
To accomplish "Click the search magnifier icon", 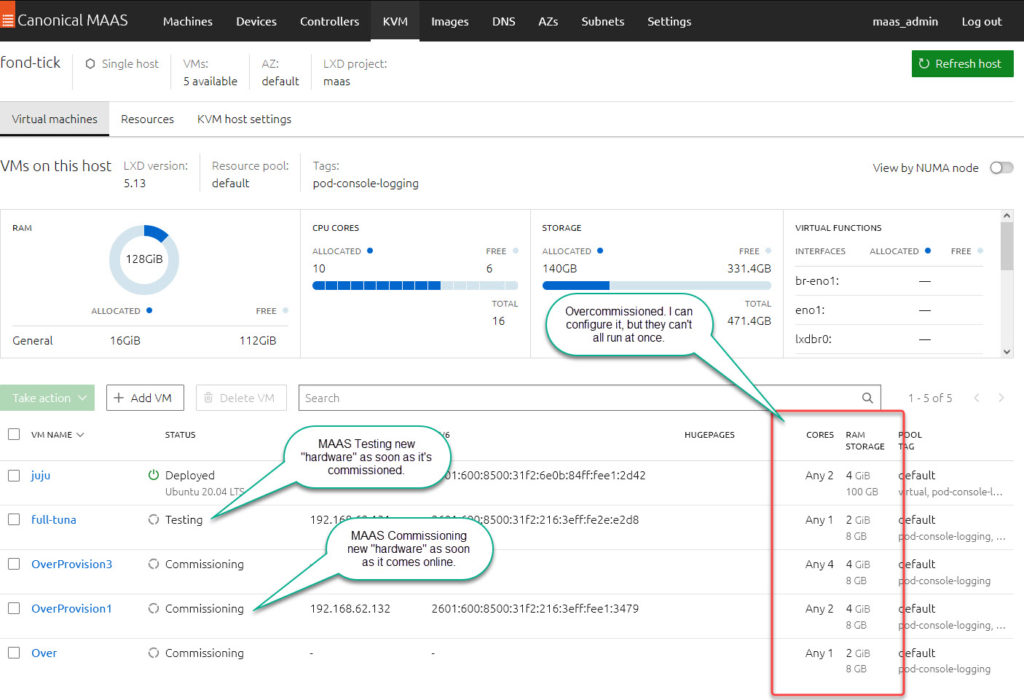I will tap(867, 398).
